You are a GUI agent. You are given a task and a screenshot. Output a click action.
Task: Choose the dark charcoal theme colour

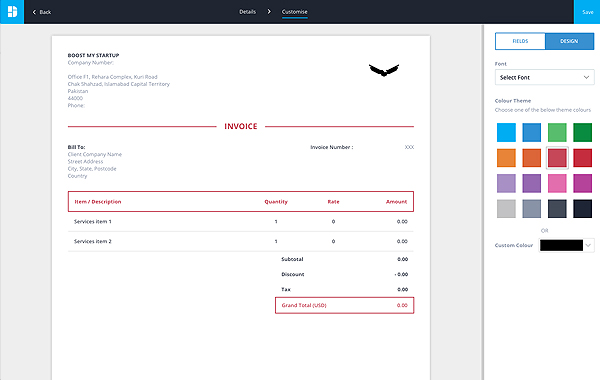[x=557, y=209]
